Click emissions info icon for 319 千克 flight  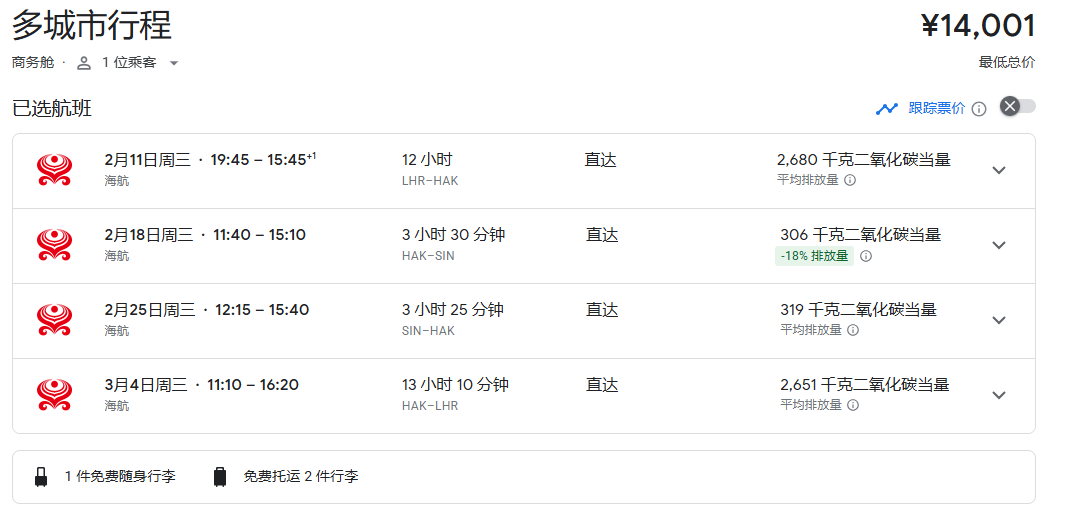point(854,330)
